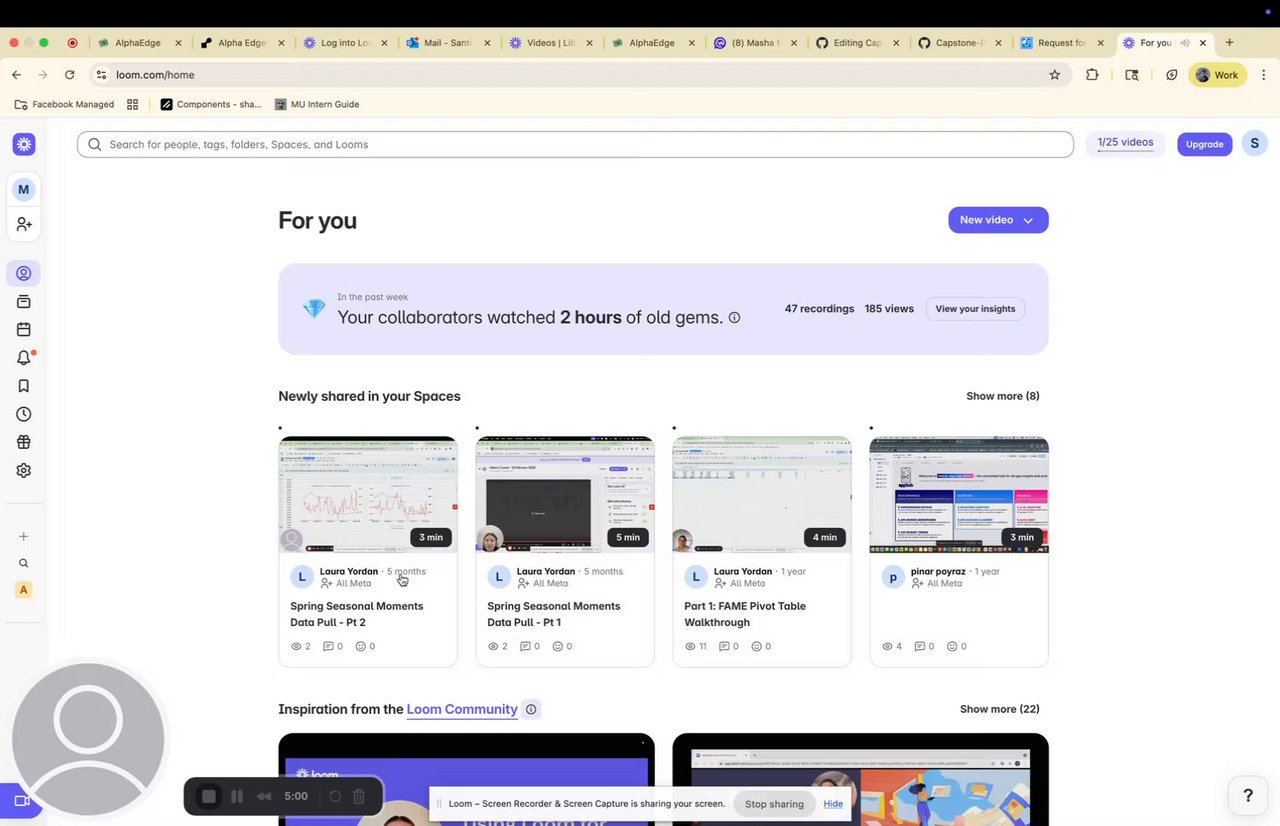Pause the recording in recorder toolbar

coord(237,796)
